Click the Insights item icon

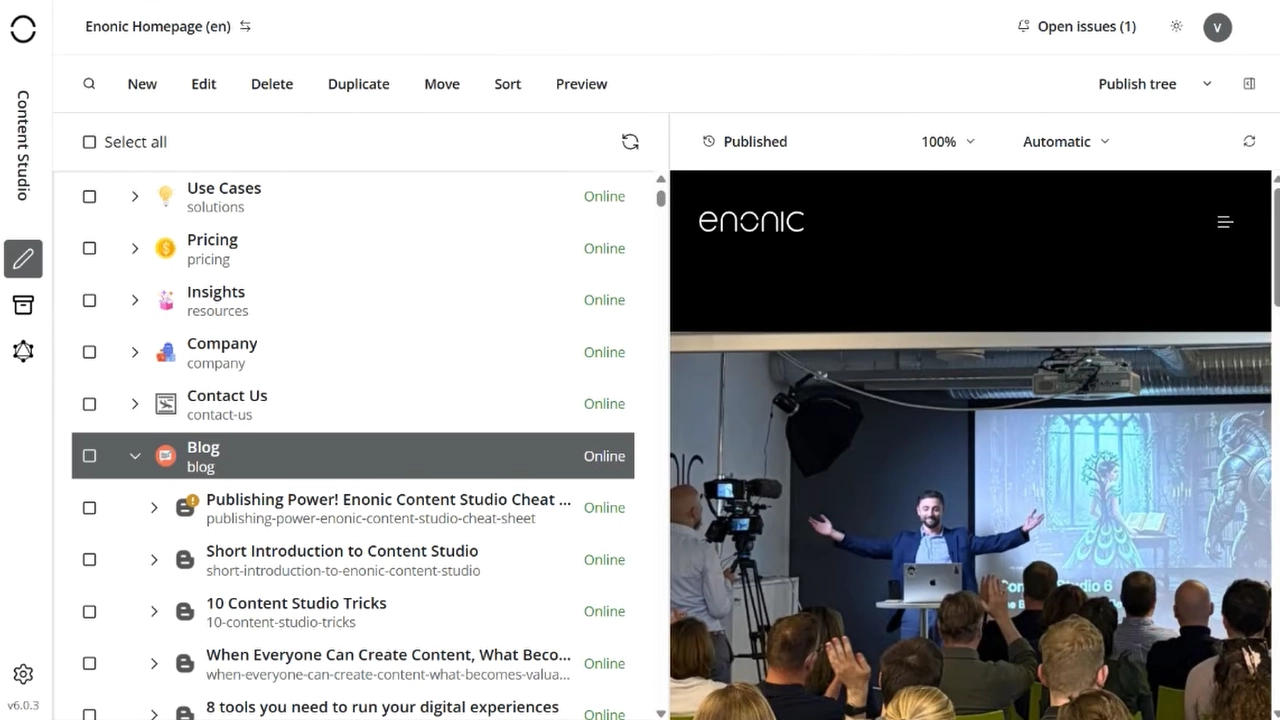(166, 300)
